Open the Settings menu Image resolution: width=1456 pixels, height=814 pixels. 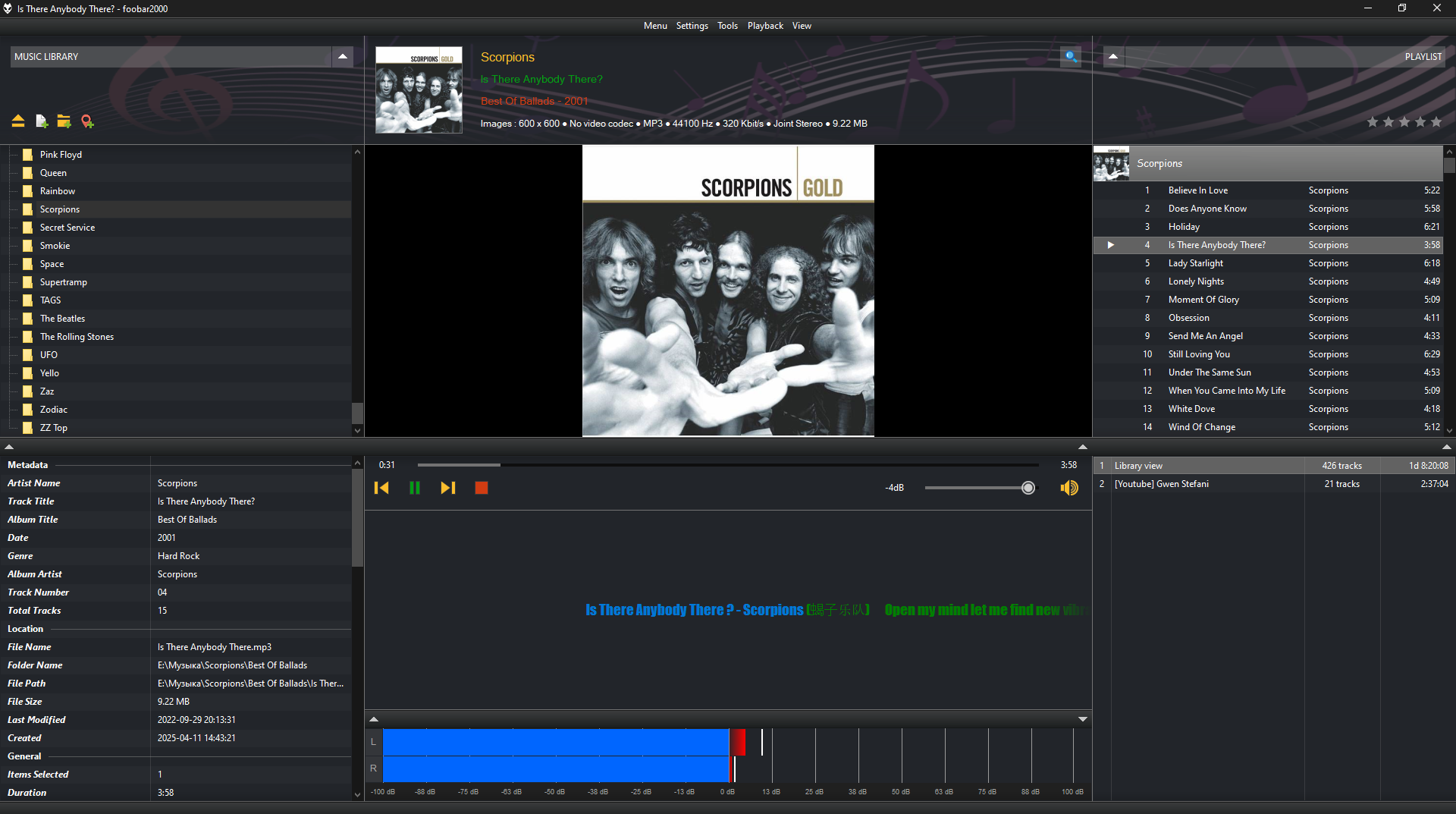[692, 26]
